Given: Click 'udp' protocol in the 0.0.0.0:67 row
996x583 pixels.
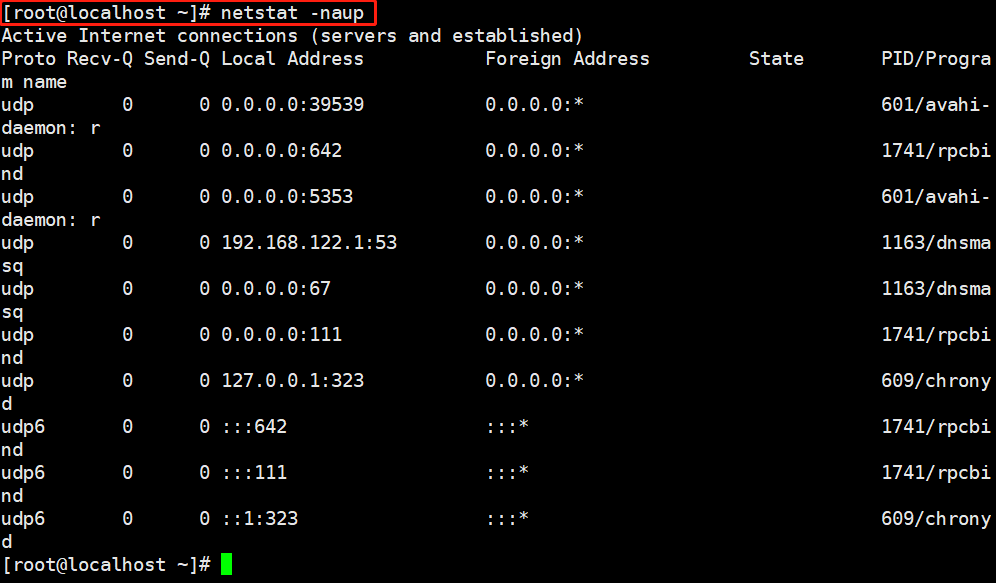Looking at the screenshot, I should pyautogui.click(x=18, y=290).
